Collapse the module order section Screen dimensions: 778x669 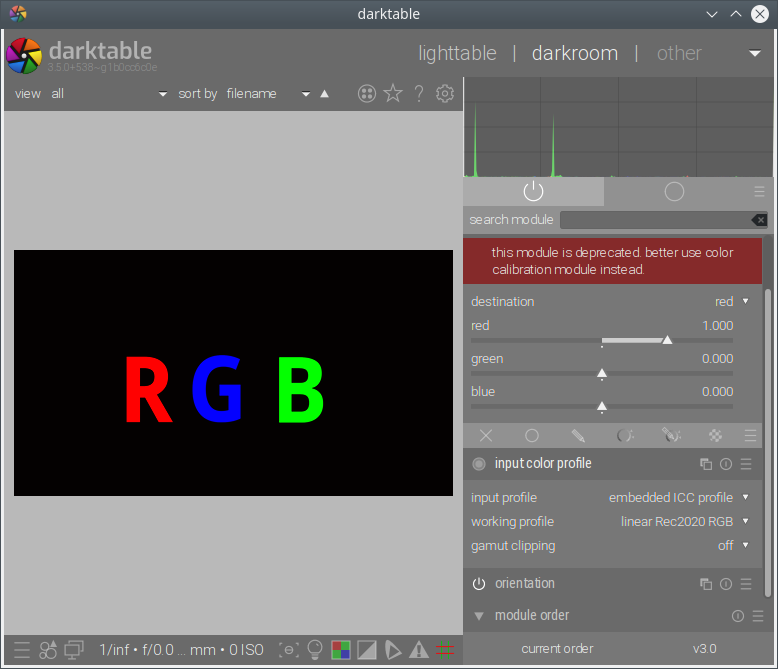pos(479,616)
